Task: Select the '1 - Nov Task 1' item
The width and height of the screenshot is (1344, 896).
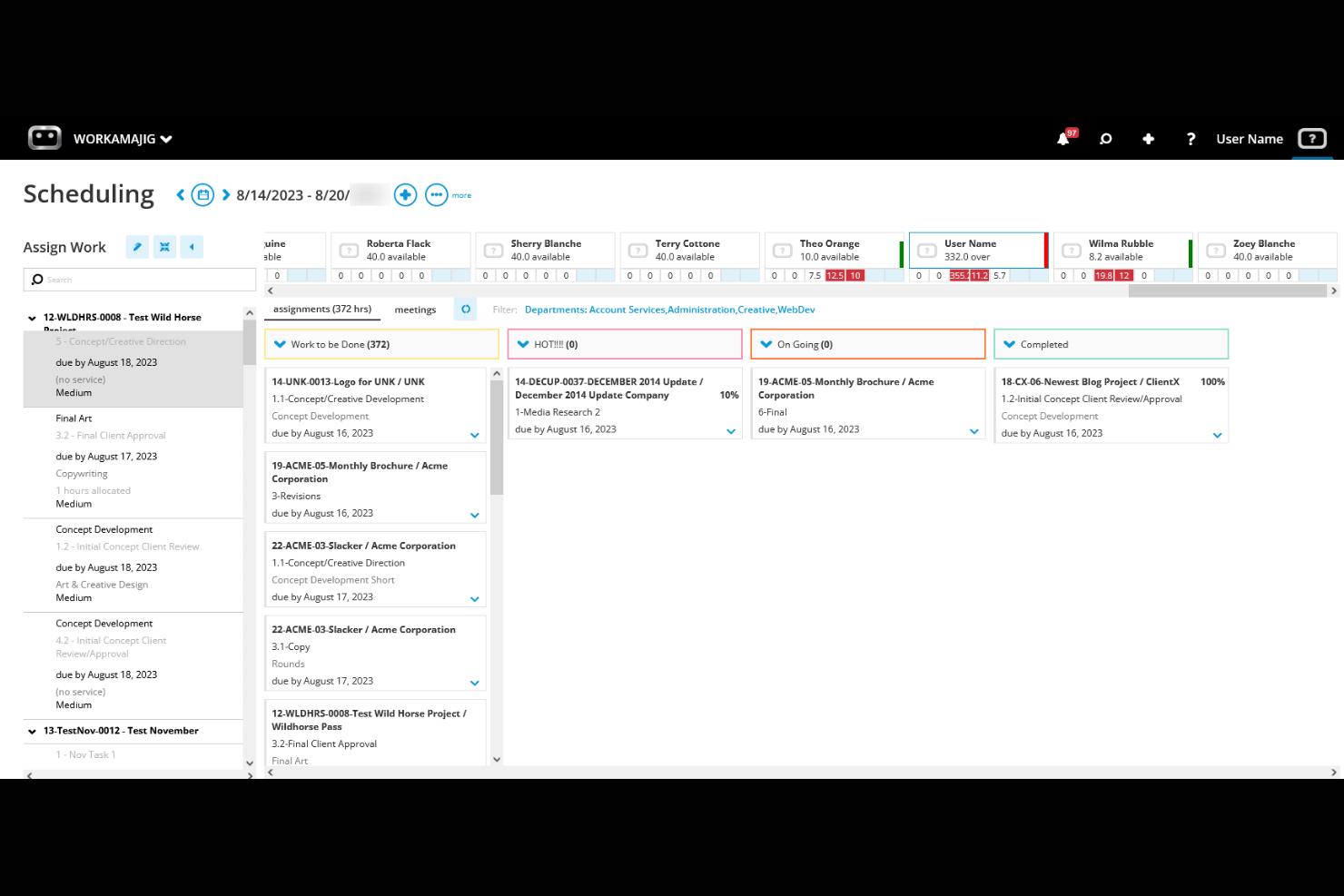Action: 86,754
